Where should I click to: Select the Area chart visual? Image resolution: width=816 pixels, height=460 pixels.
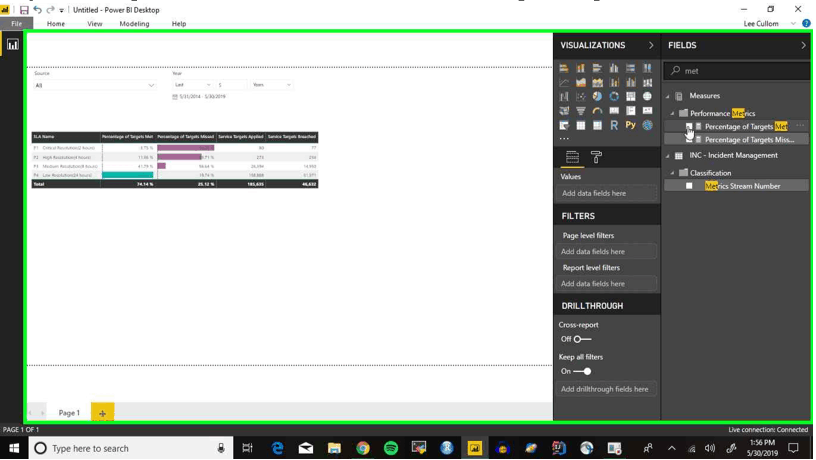581,82
